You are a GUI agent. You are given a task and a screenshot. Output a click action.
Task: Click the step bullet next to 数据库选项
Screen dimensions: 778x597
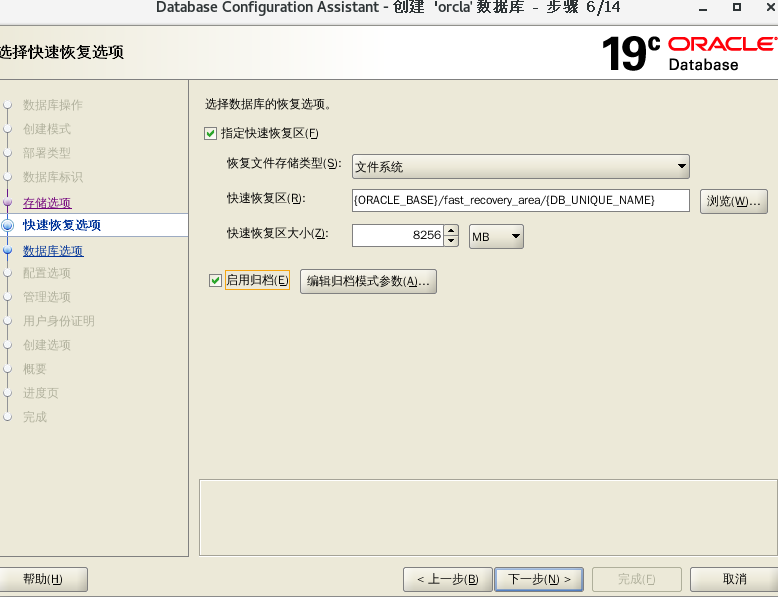7,250
